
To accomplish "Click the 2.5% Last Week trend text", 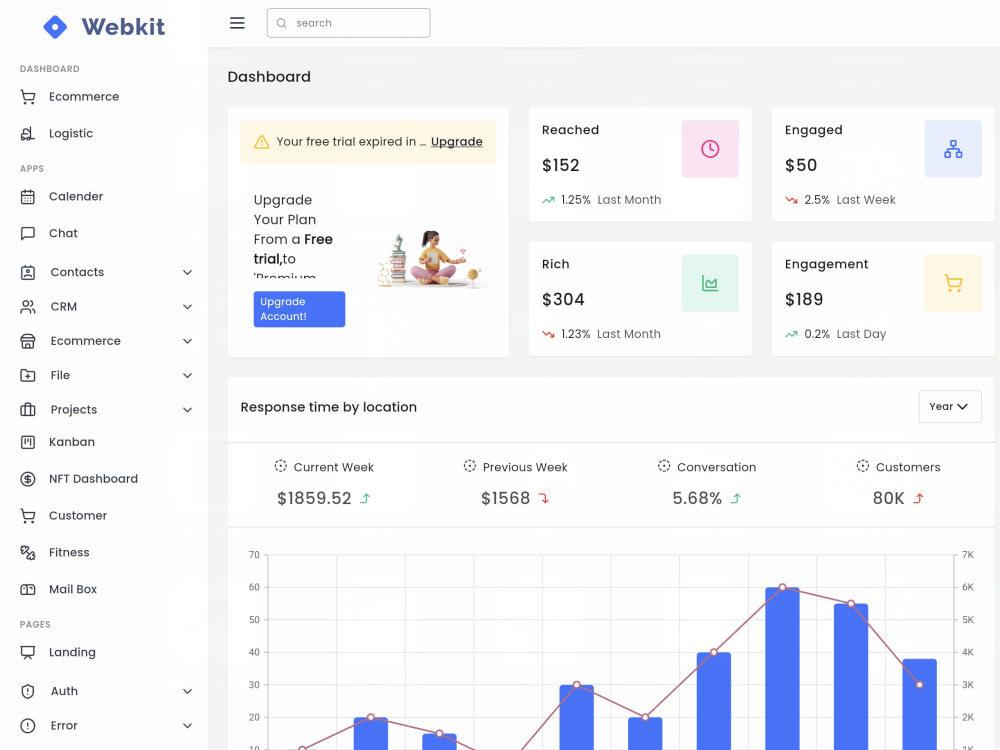I will click(849, 200).
